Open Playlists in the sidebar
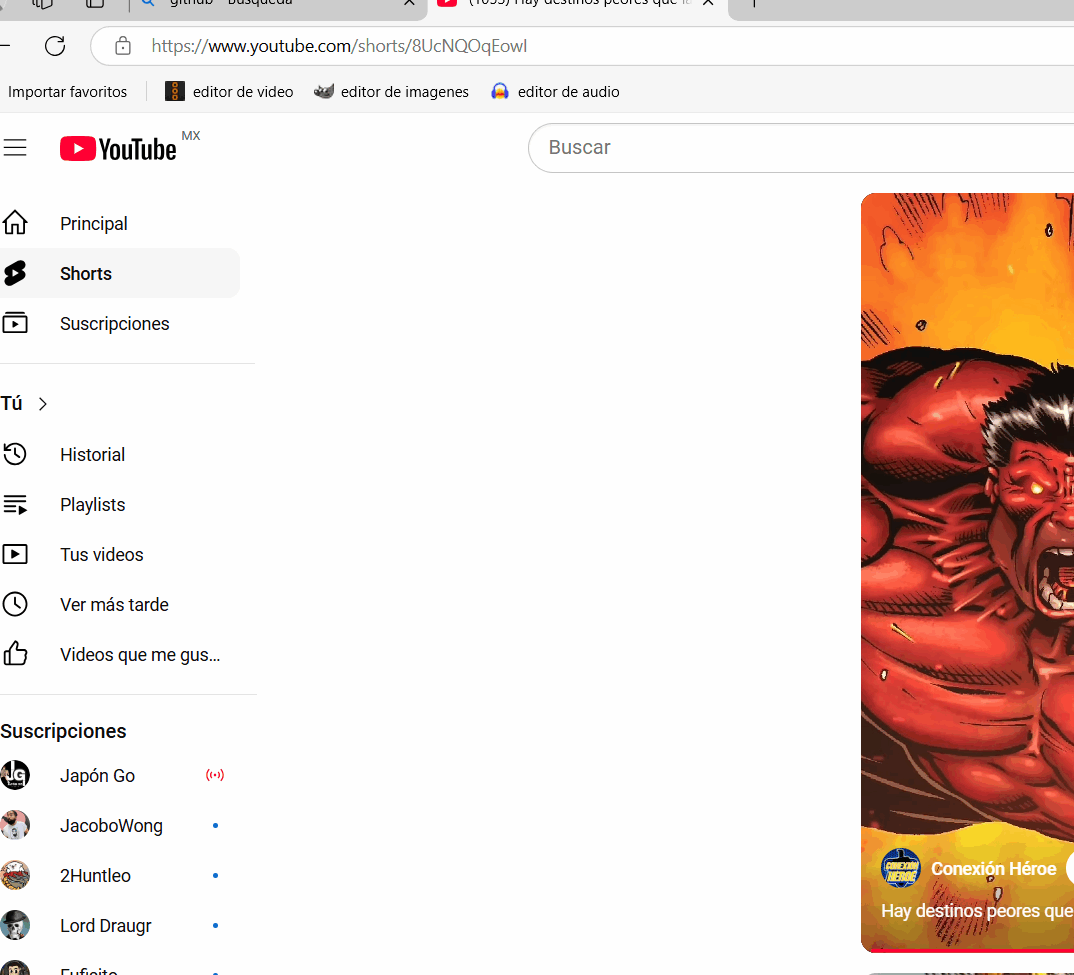This screenshot has width=1074, height=975. click(120, 504)
